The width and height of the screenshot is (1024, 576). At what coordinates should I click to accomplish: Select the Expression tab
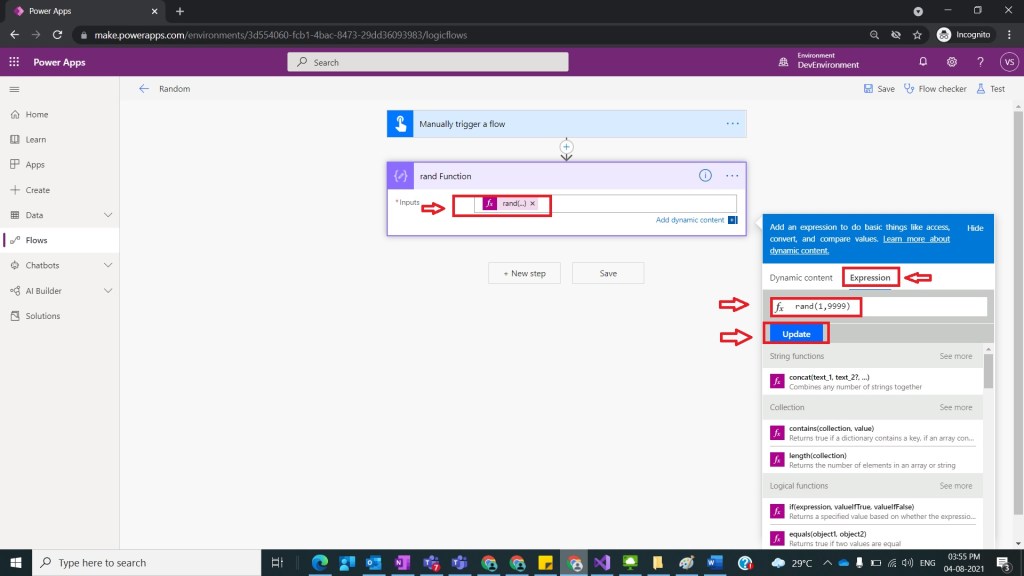[870, 278]
